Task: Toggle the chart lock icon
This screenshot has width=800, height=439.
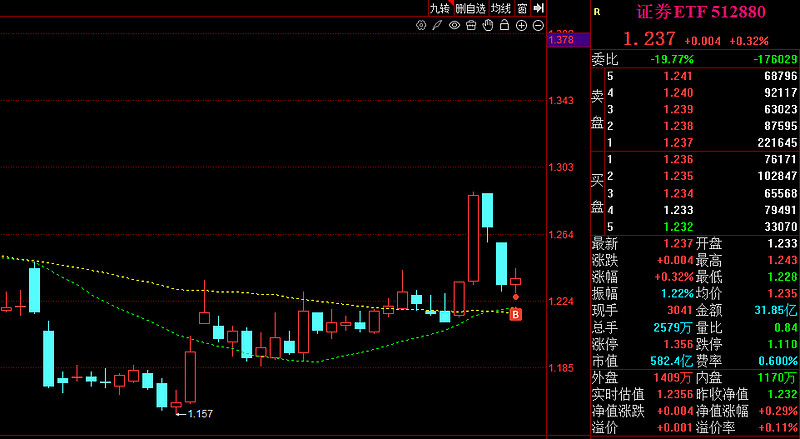Action: point(505,25)
